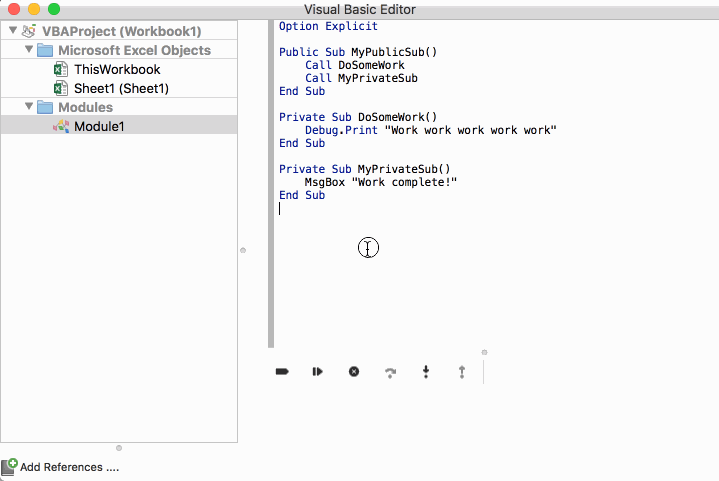Screen dimensions: 719x481
Task: Click the Modules folder icon
Action: coord(45,107)
